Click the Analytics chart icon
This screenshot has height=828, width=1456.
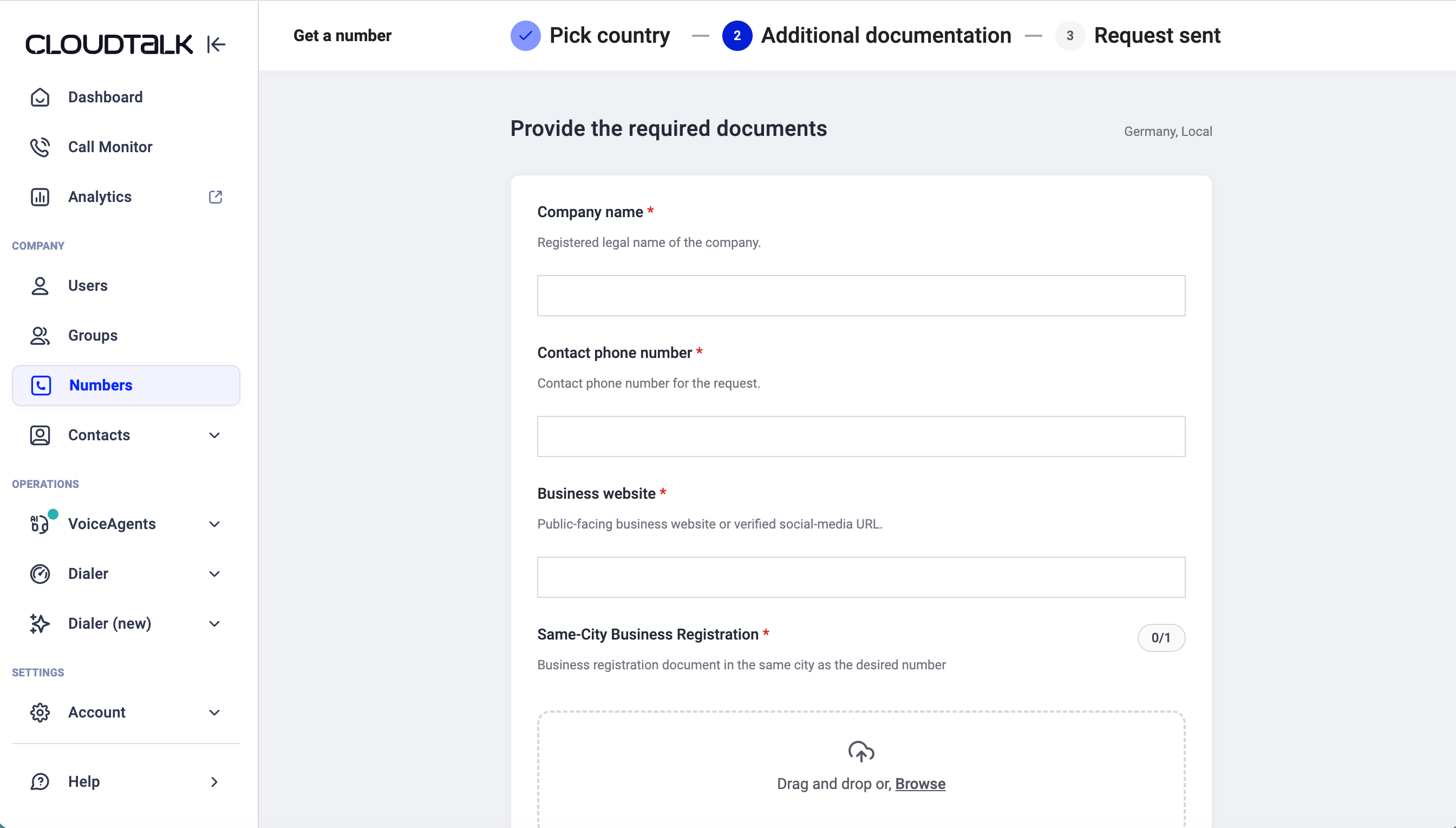pos(40,197)
